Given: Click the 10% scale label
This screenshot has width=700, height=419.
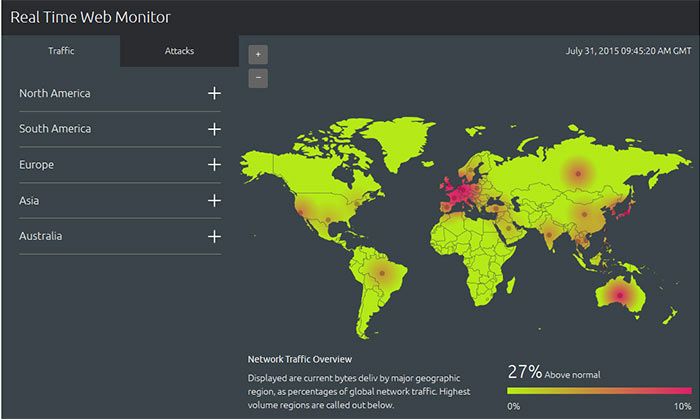Looking at the screenshot, I should (683, 407).
